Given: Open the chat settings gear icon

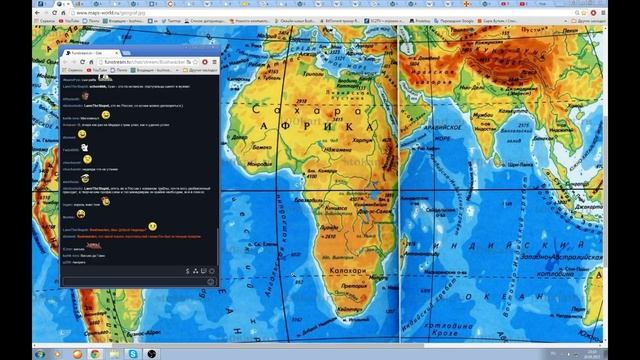Looking at the screenshot, I should [x=212, y=271].
